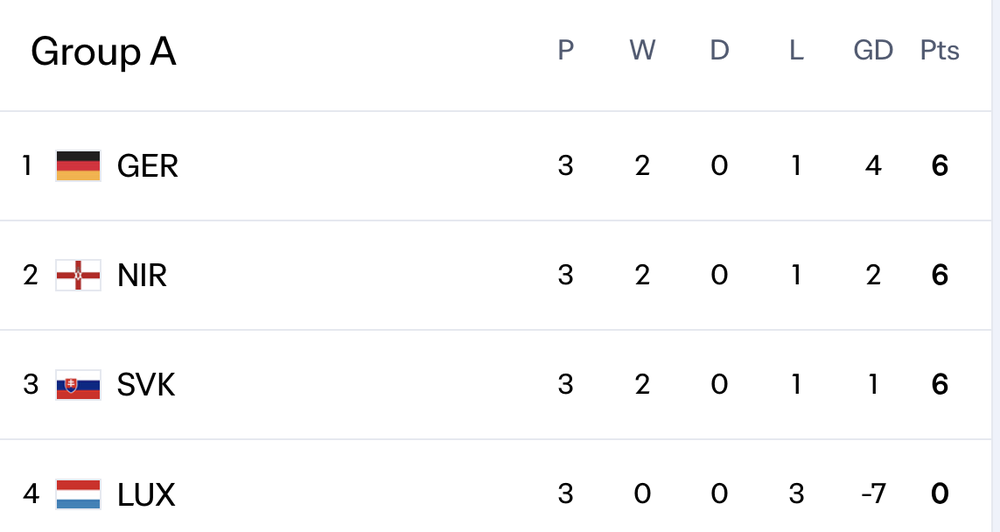
Task: Click the P column header
Action: coord(566,51)
